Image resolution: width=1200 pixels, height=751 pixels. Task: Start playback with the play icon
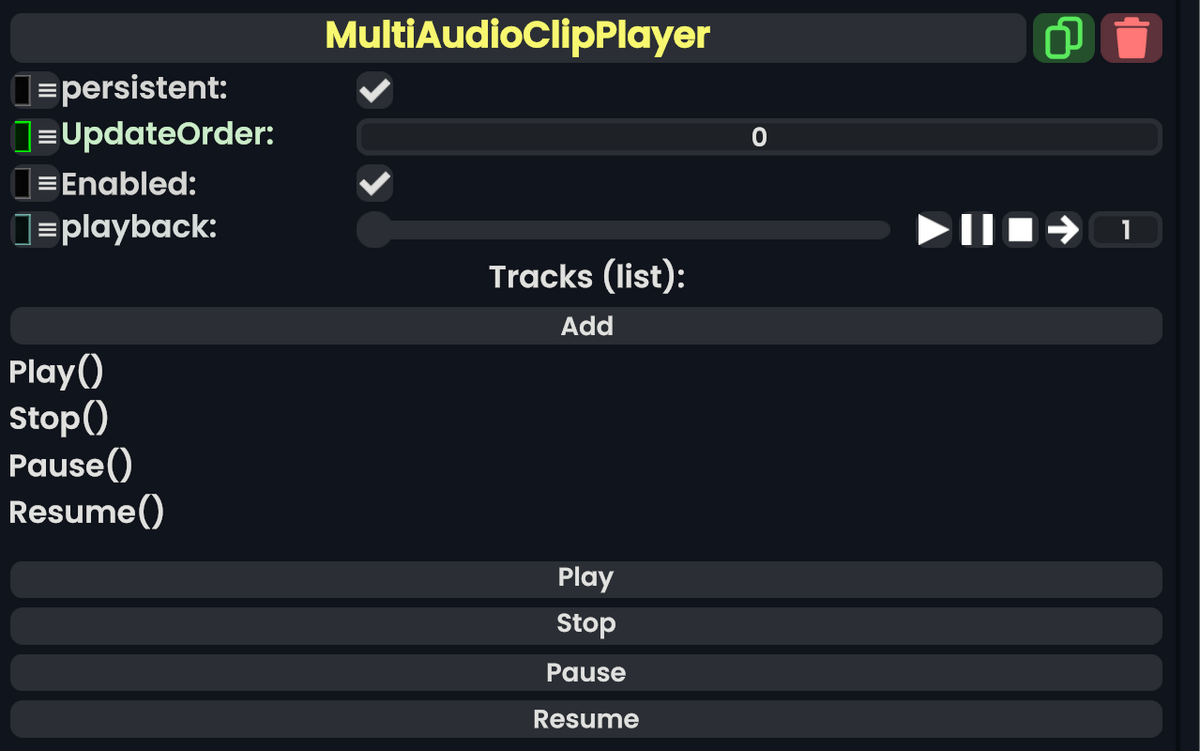tap(933, 229)
